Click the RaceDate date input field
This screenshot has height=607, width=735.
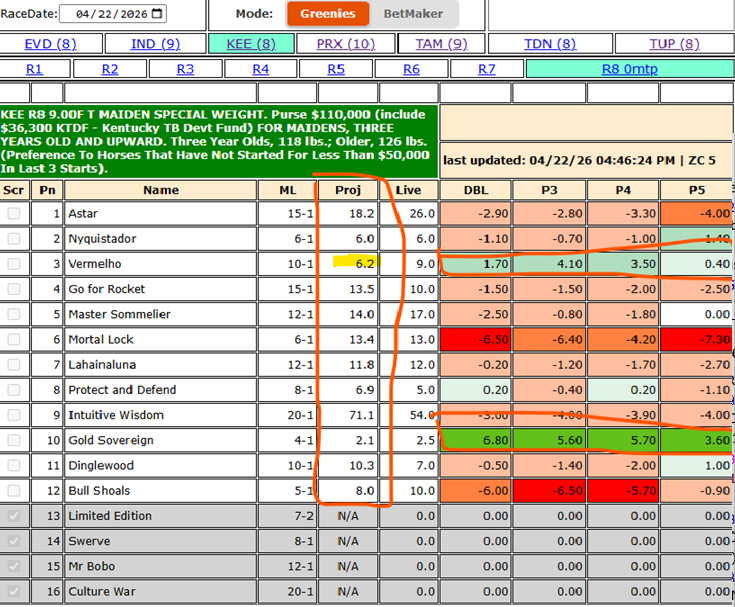pyautogui.click(x=112, y=14)
